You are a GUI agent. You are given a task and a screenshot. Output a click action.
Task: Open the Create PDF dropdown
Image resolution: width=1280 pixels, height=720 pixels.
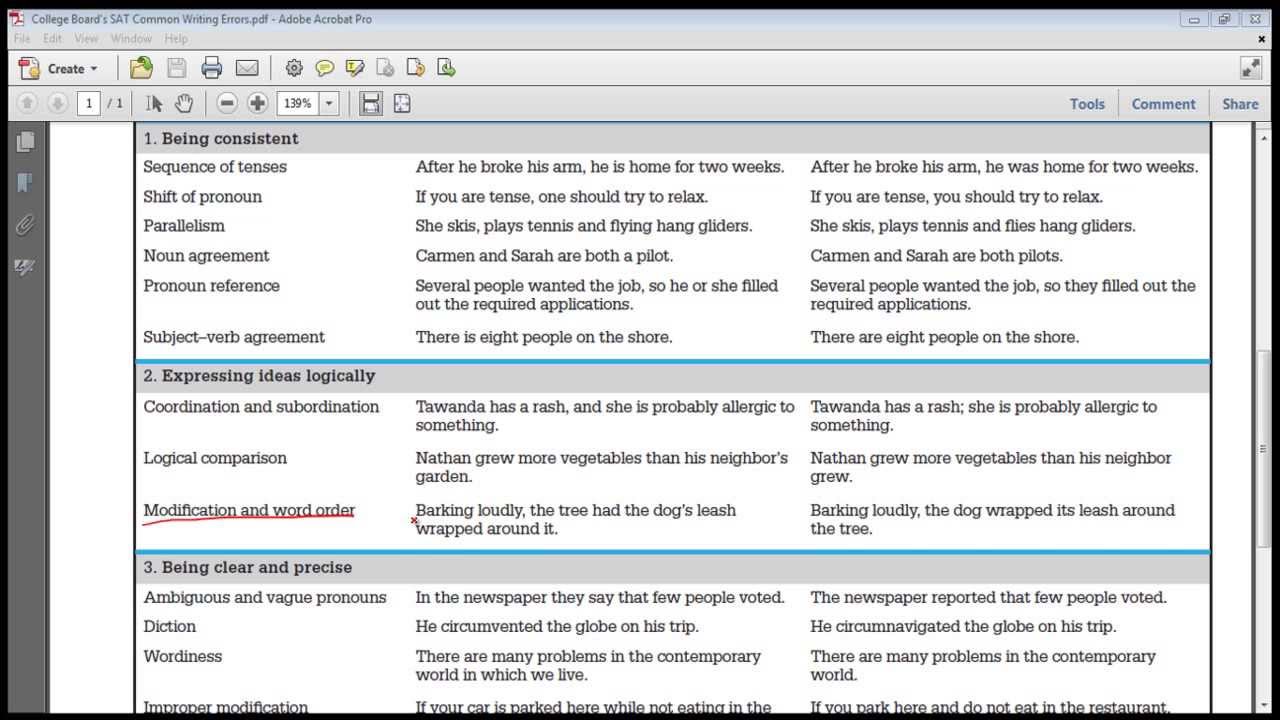pos(59,68)
